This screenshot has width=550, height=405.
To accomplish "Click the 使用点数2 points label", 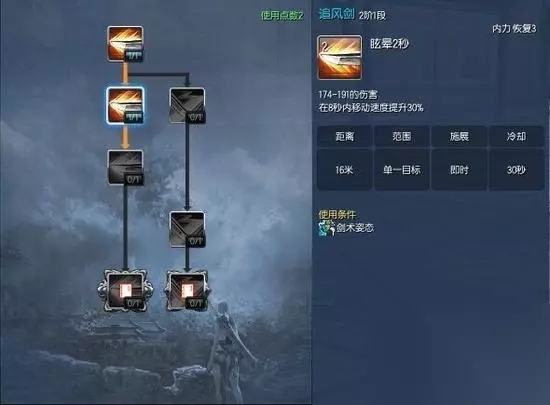I will click(282, 15).
